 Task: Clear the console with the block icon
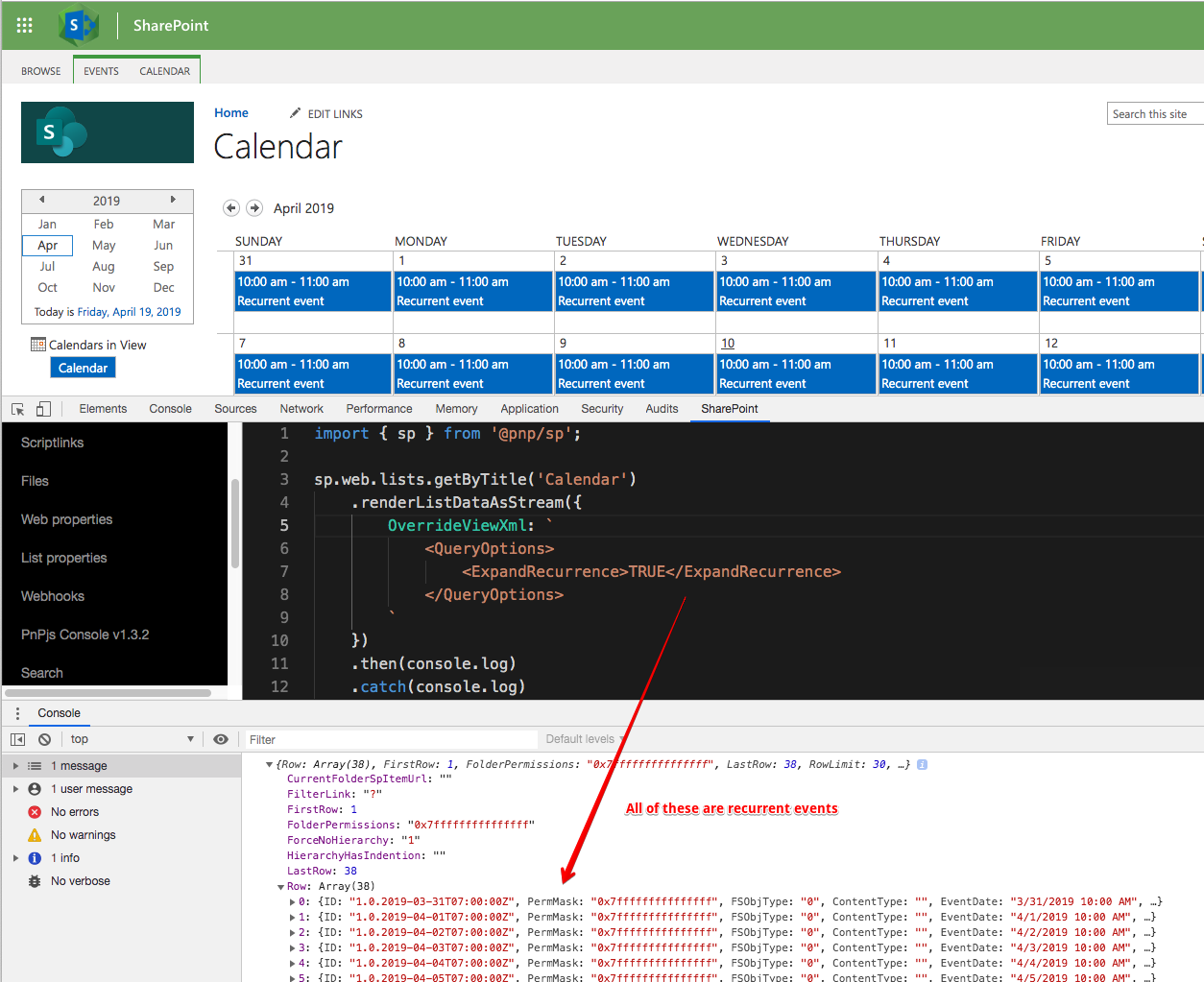(44, 739)
